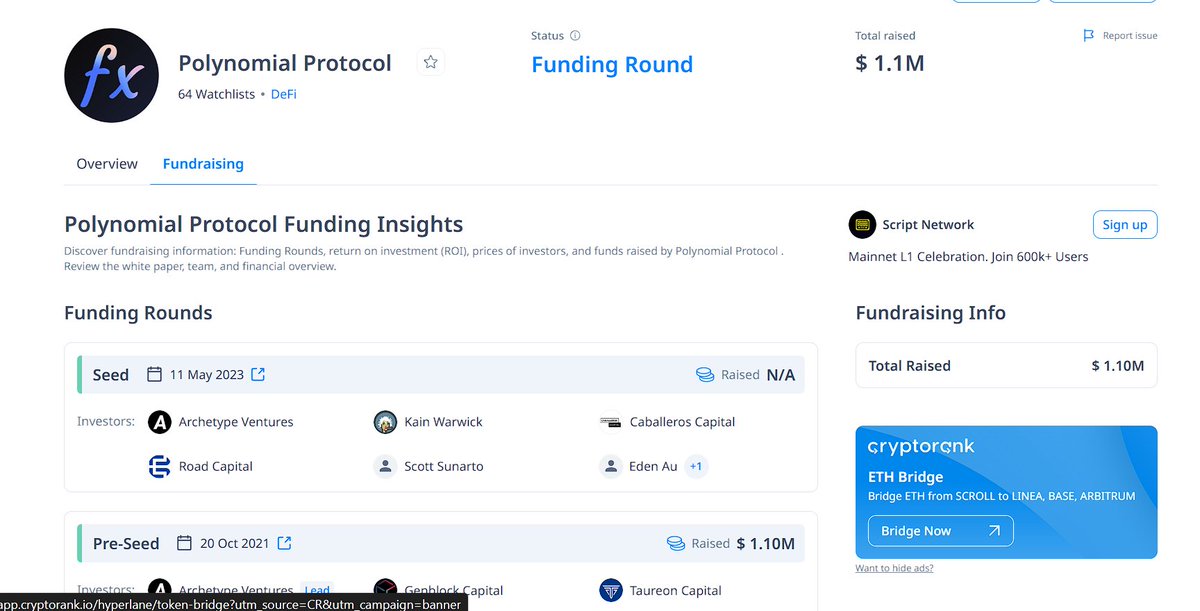The width and height of the screenshot is (1200, 611).
Task: Open the Caballeros Capital investor name
Action: click(682, 422)
